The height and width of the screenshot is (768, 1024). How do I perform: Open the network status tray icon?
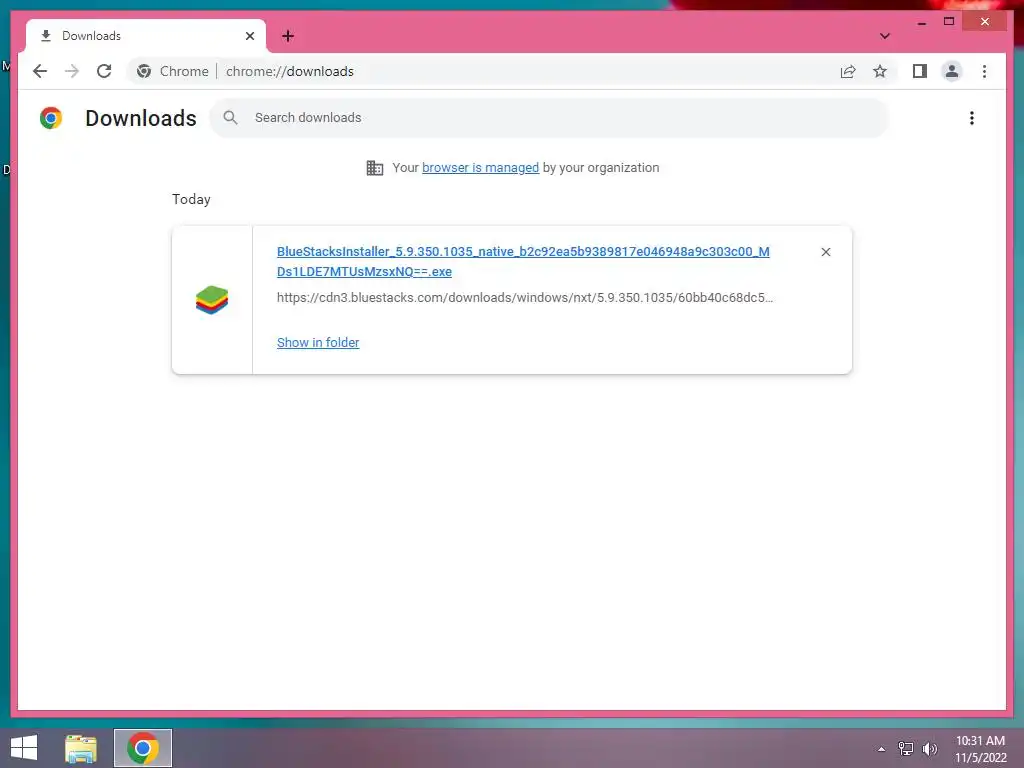coord(906,749)
